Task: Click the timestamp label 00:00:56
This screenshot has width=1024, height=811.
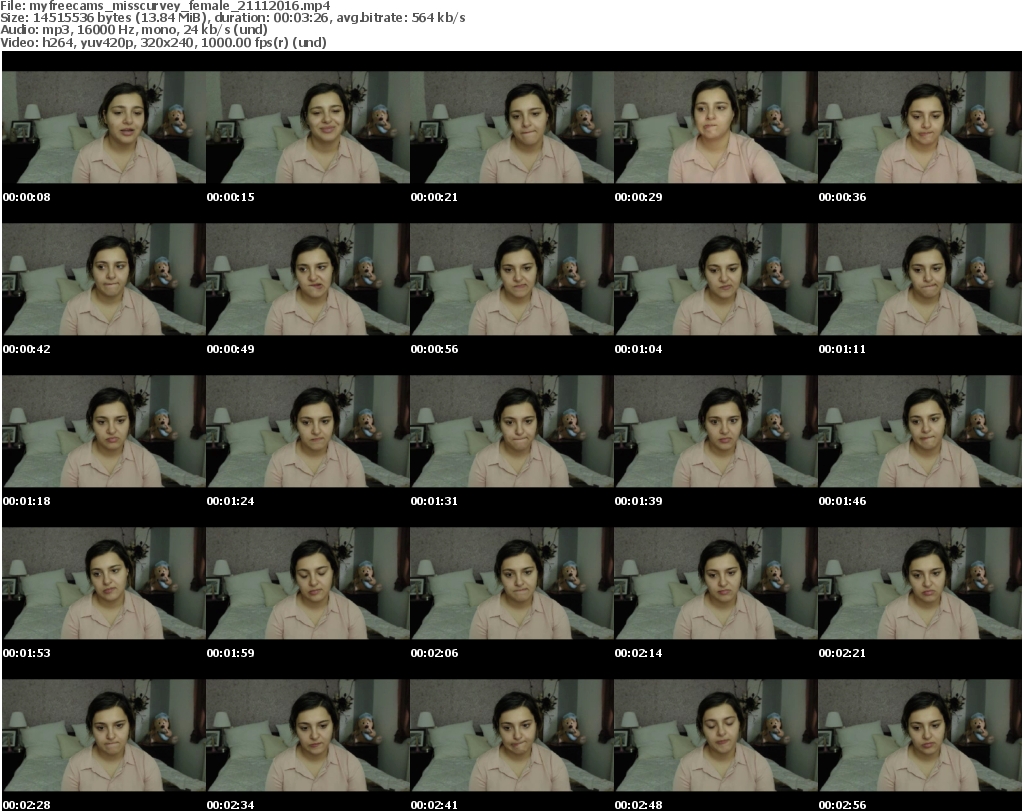Action: click(434, 349)
